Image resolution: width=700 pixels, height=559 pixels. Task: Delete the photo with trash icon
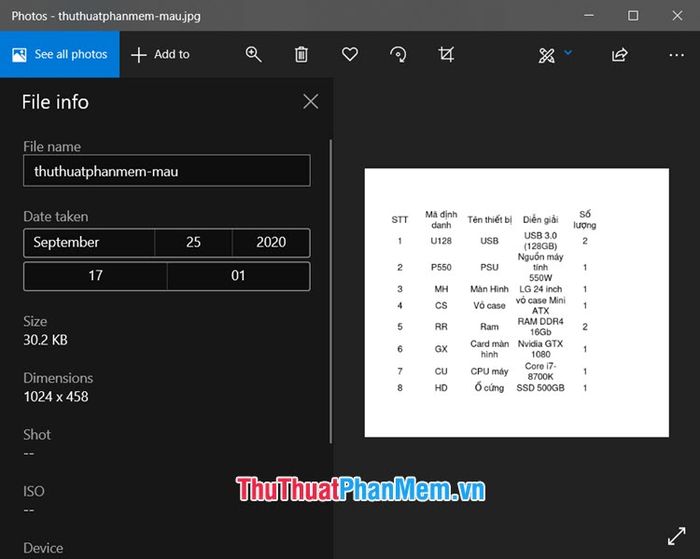point(301,55)
